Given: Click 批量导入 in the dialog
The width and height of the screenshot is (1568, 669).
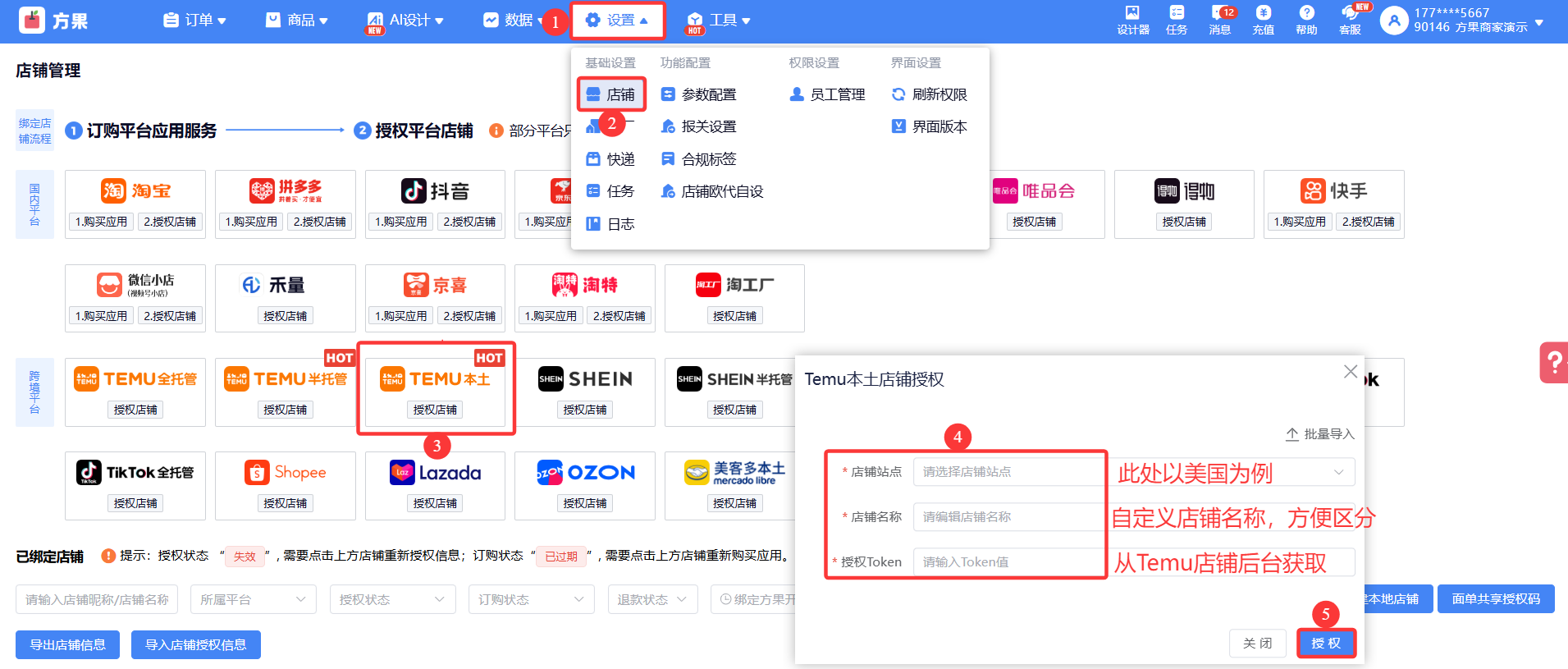Looking at the screenshot, I should [1320, 434].
